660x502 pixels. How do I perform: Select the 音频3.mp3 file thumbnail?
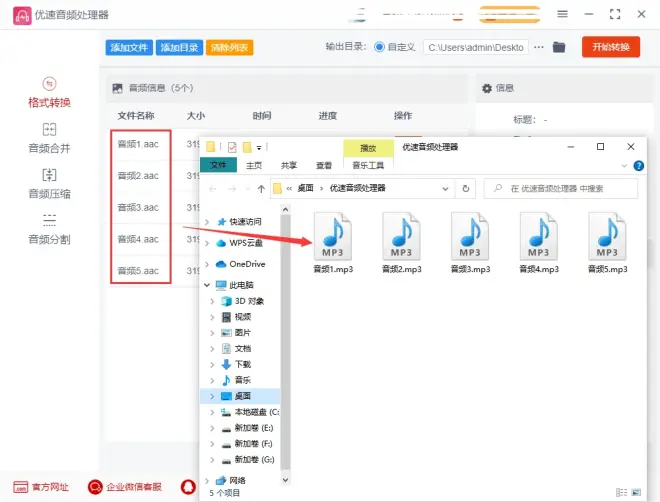point(470,243)
